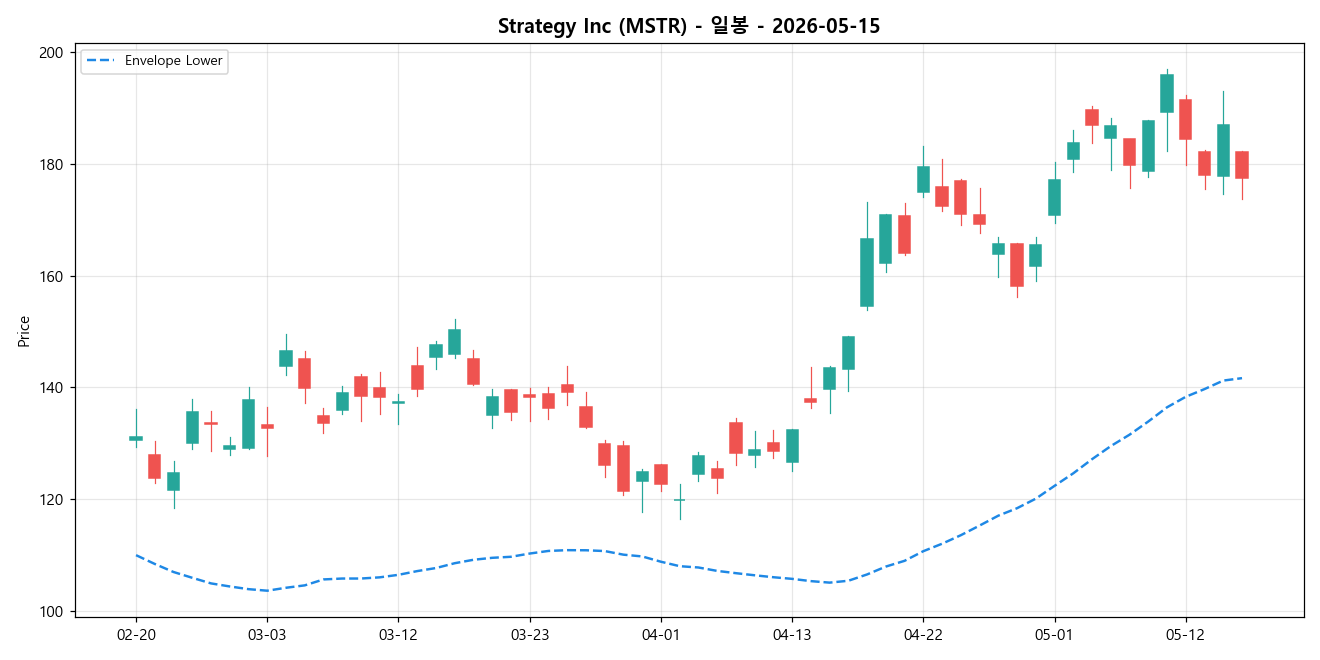Click the x-axis date label 04-01
This screenshot has width=1320, height=660.
660,635
